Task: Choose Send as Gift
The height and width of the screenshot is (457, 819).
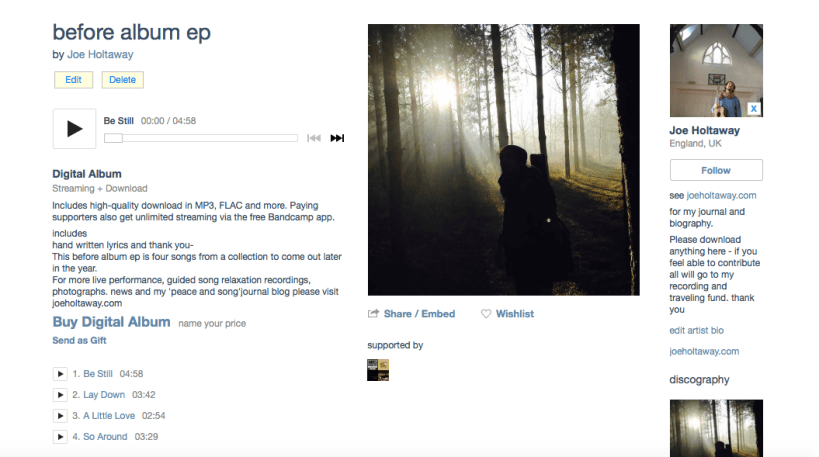Action: coord(79,341)
